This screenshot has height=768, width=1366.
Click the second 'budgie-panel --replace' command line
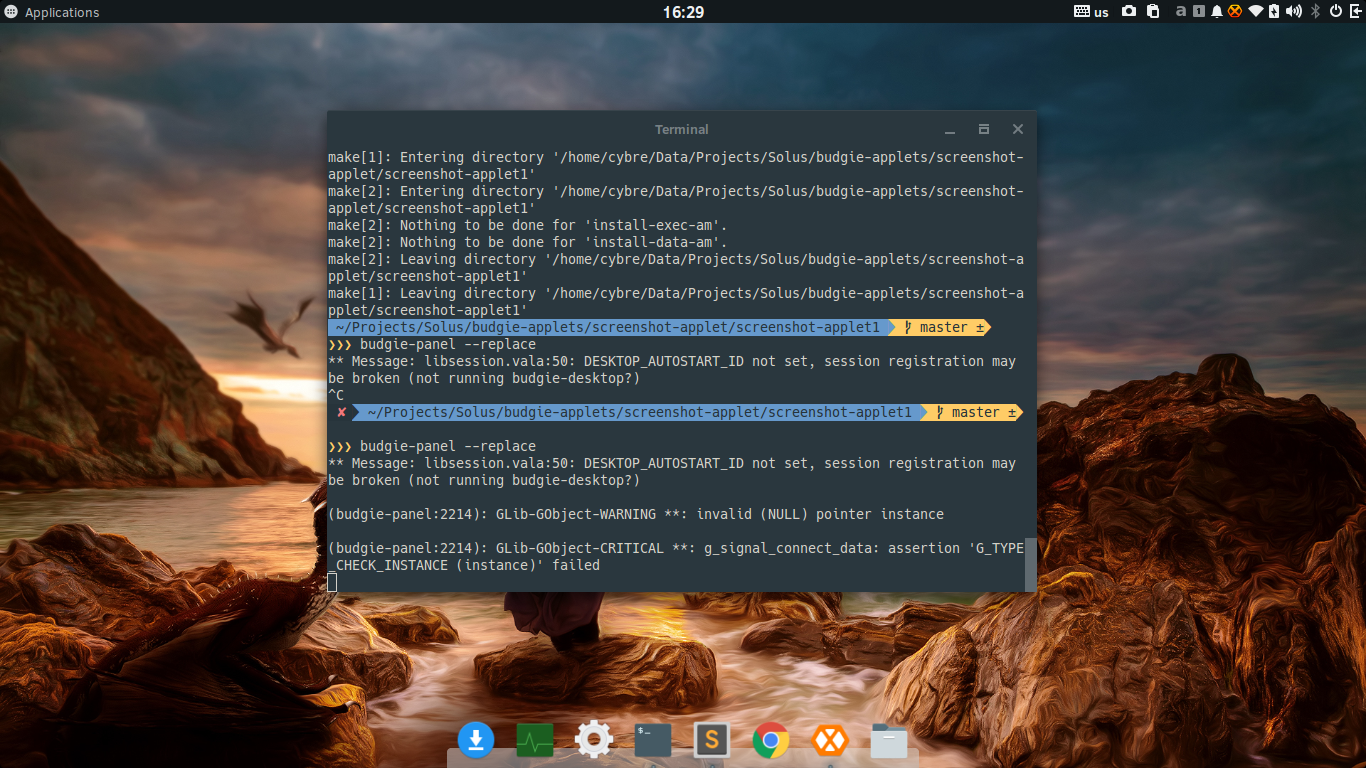pyautogui.click(x=432, y=446)
